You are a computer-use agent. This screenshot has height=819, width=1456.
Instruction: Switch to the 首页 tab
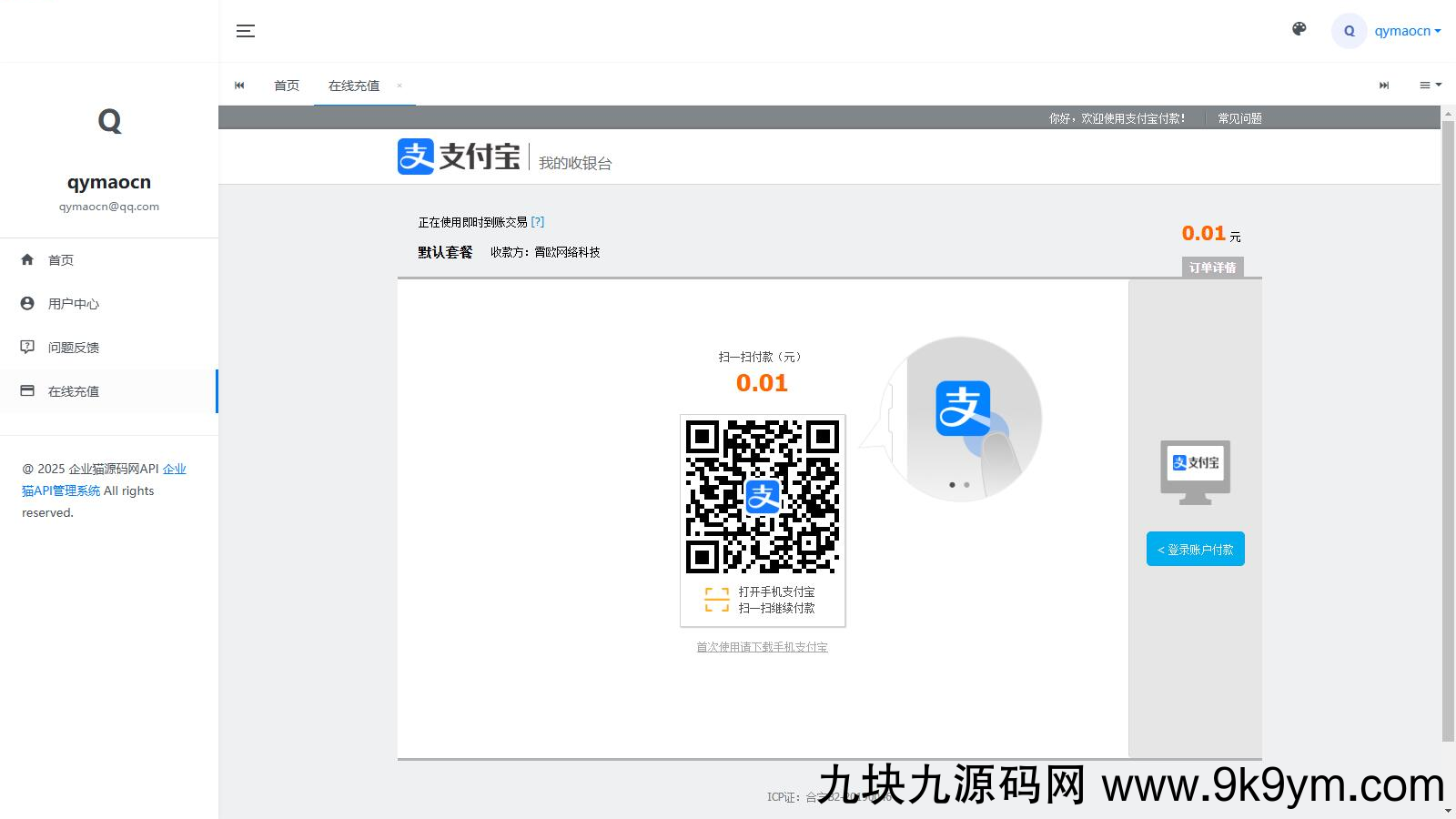(287, 86)
